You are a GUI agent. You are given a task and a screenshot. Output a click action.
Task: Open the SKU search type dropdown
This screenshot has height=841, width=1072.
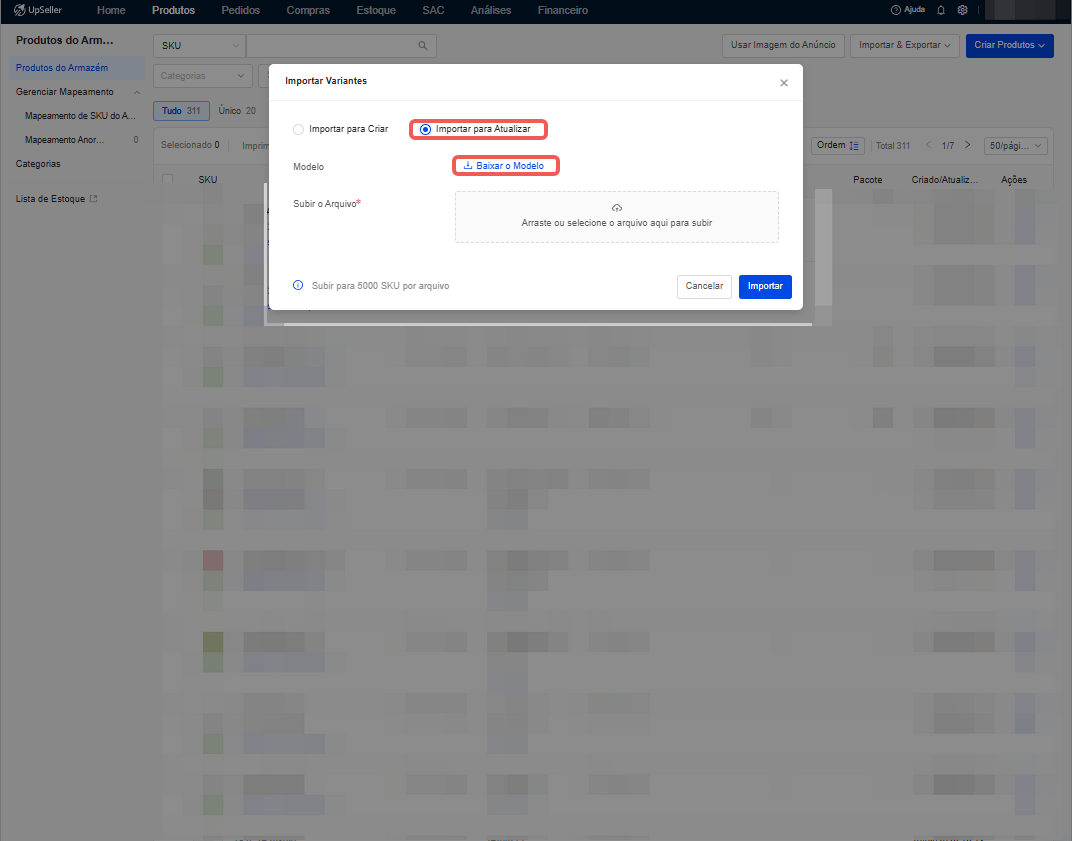coord(200,46)
